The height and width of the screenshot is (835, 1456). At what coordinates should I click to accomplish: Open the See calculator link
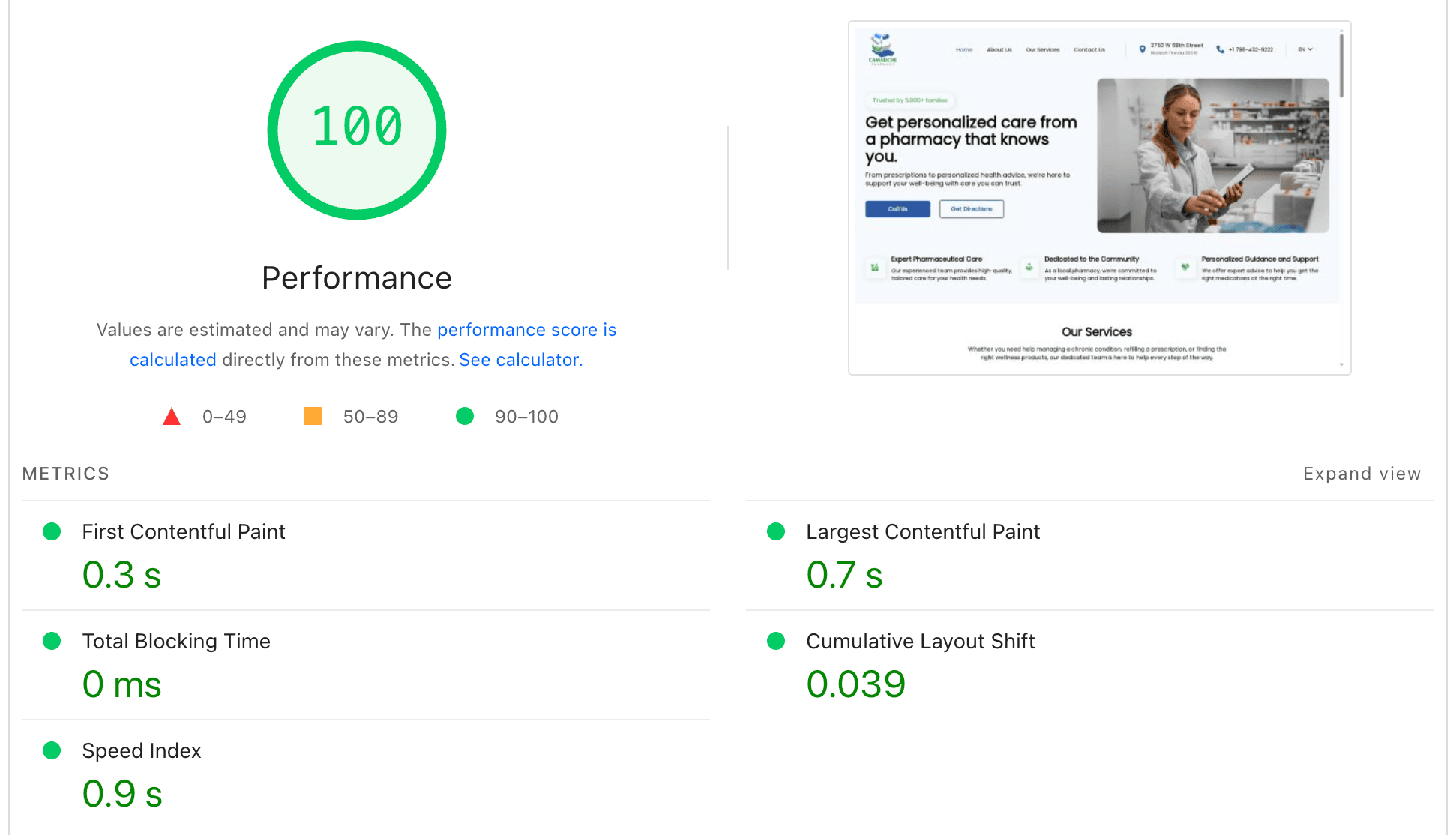click(519, 359)
